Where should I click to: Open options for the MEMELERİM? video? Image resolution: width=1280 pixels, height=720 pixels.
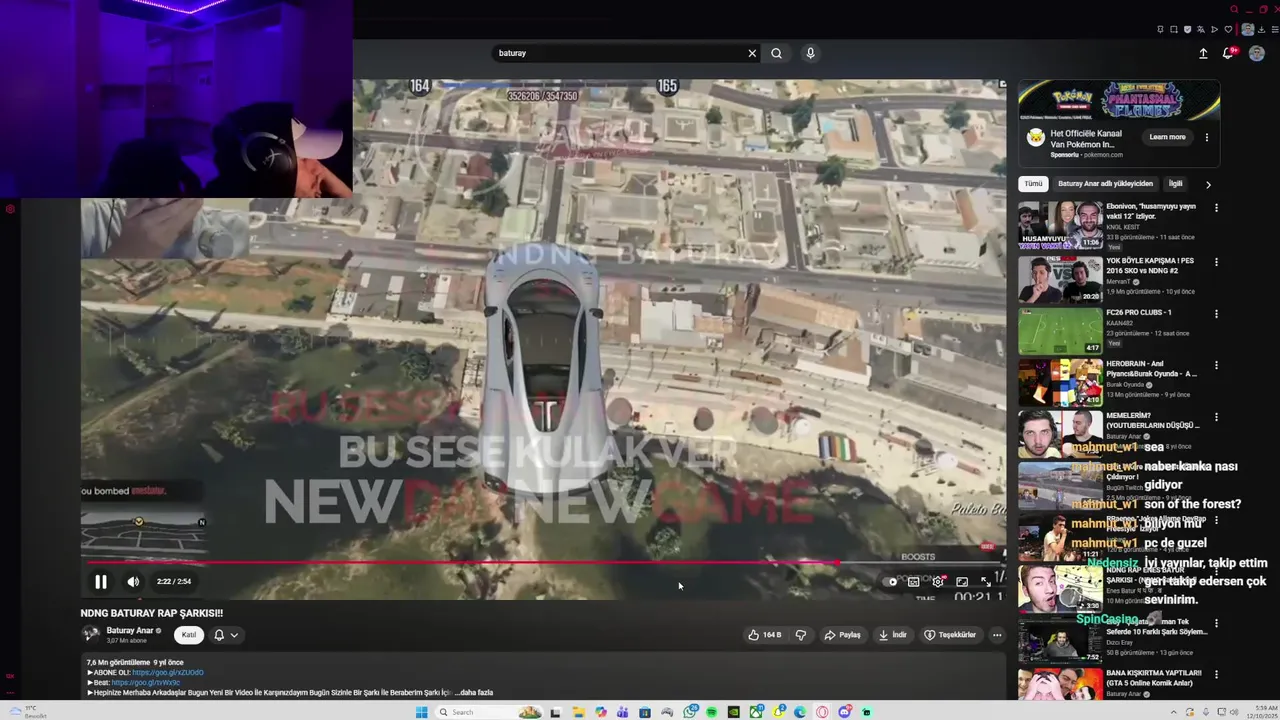(1216, 417)
